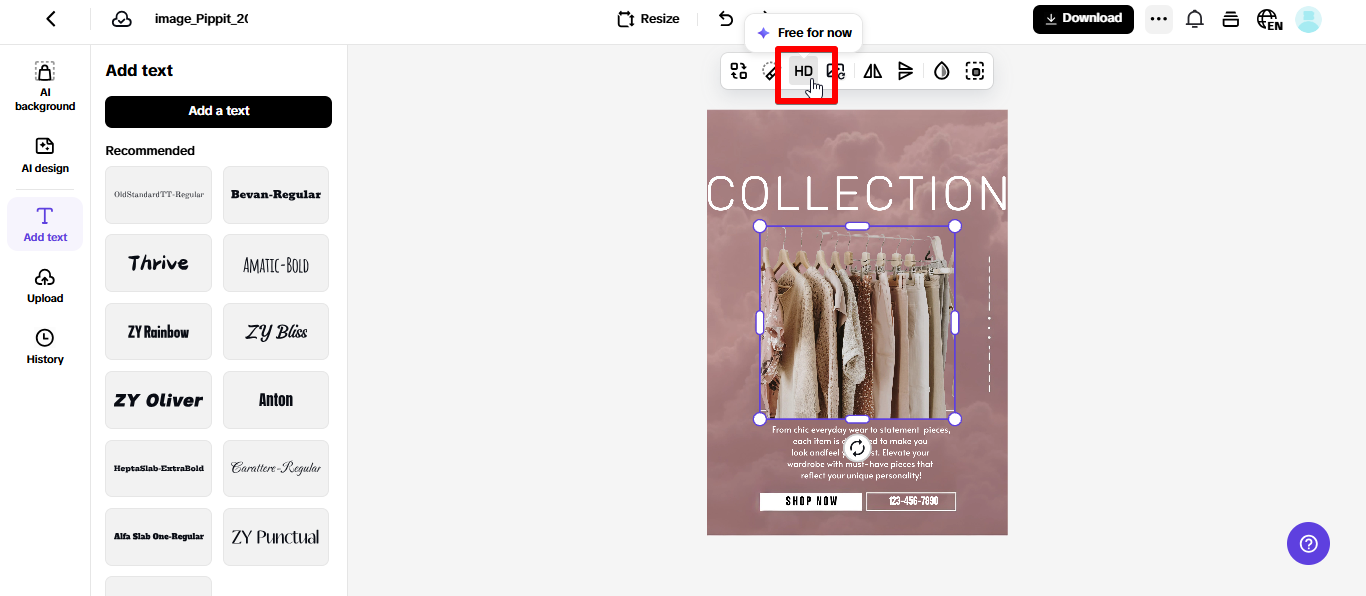1366x596 pixels.
Task: Click the top-left resize handle of the photo
Action: (x=760, y=227)
